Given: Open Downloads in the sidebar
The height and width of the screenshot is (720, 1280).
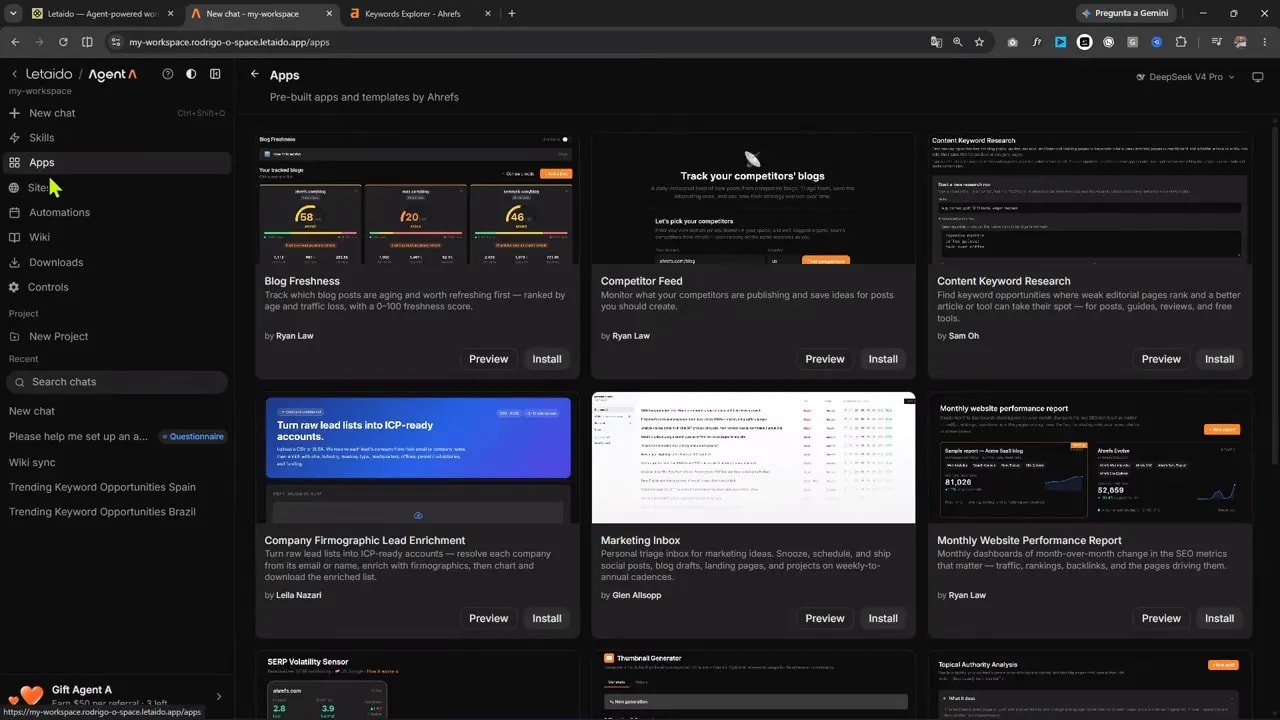Looking at the screenshot, I should [x=117, y=262].
